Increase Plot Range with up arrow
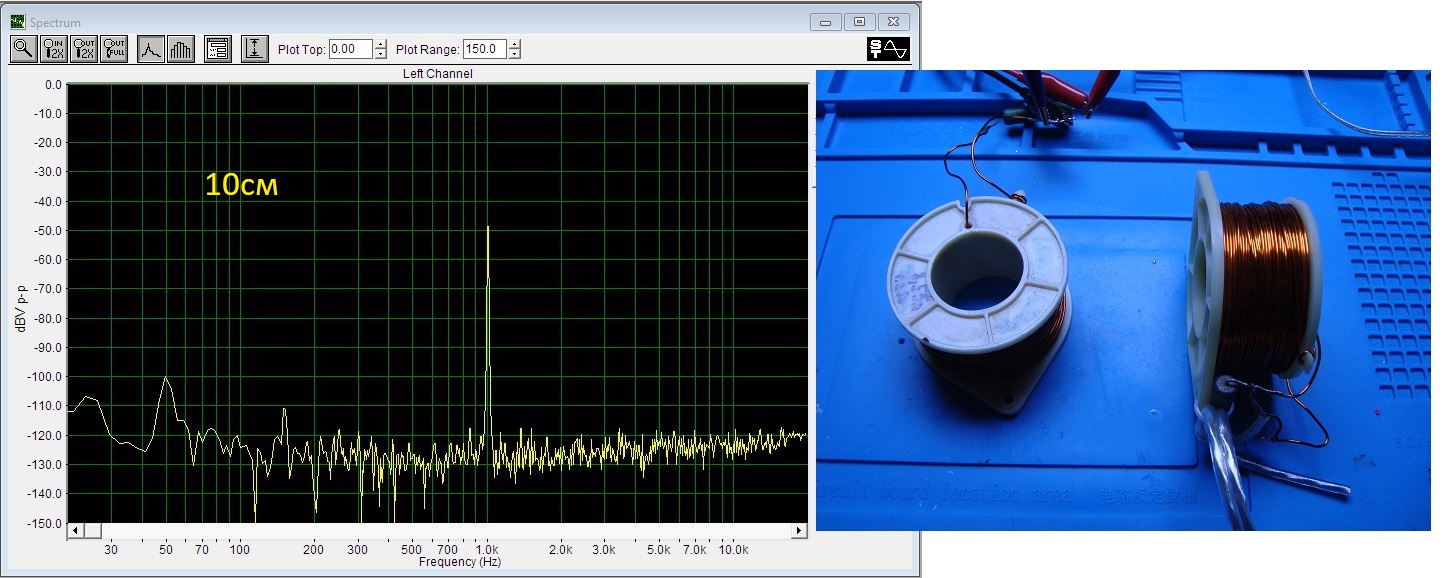 [x=514, y=44]
